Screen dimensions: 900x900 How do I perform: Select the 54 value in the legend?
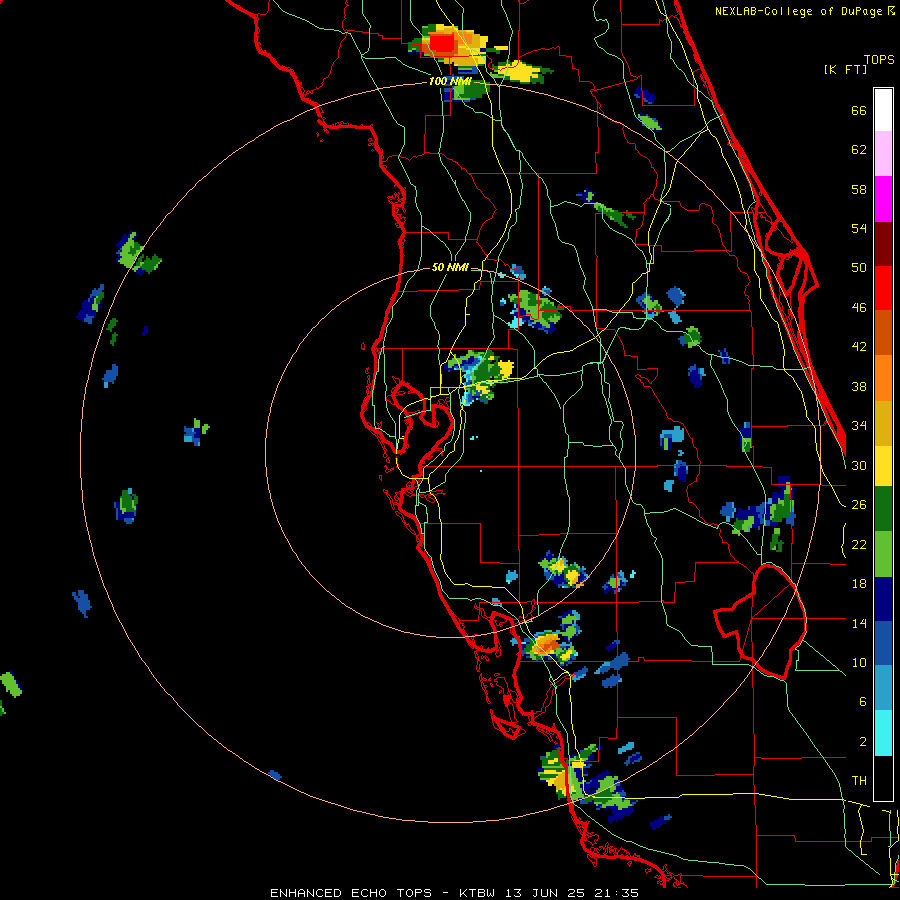[x=859, y=228]
